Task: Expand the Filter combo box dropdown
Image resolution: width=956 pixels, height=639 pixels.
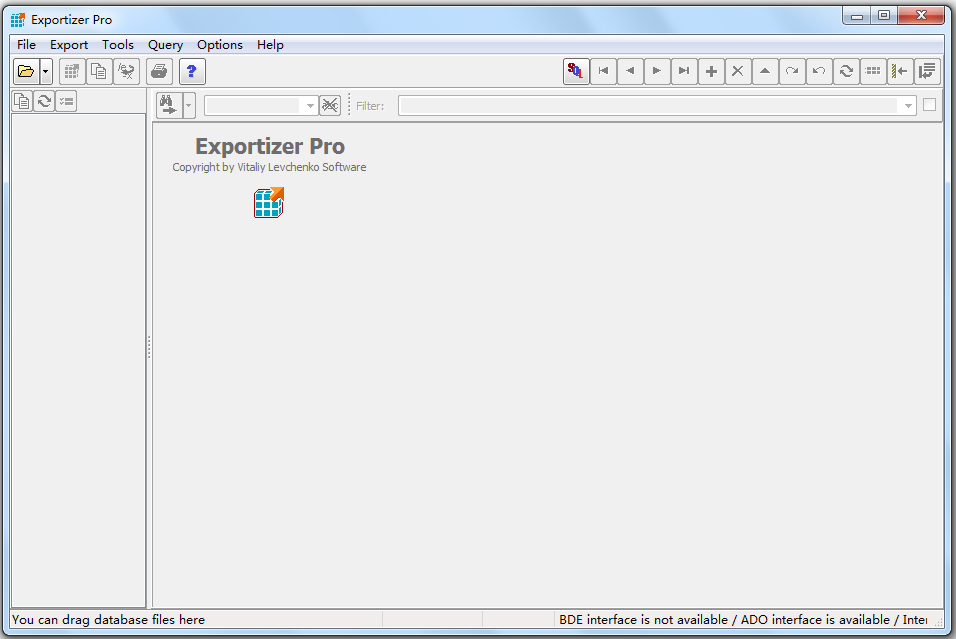Action: (x=908, y=106)
